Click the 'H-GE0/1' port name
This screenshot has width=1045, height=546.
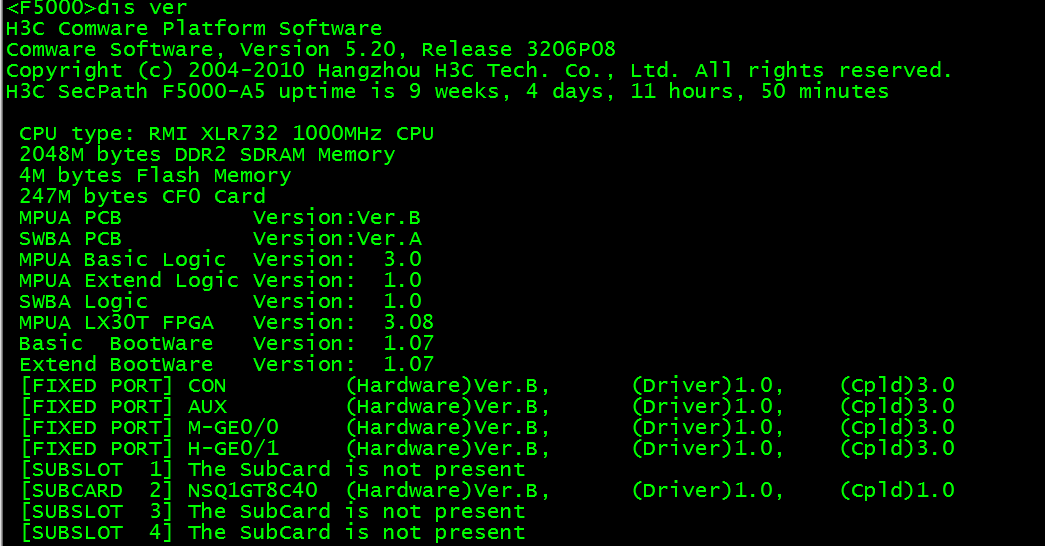pos(233,449)
